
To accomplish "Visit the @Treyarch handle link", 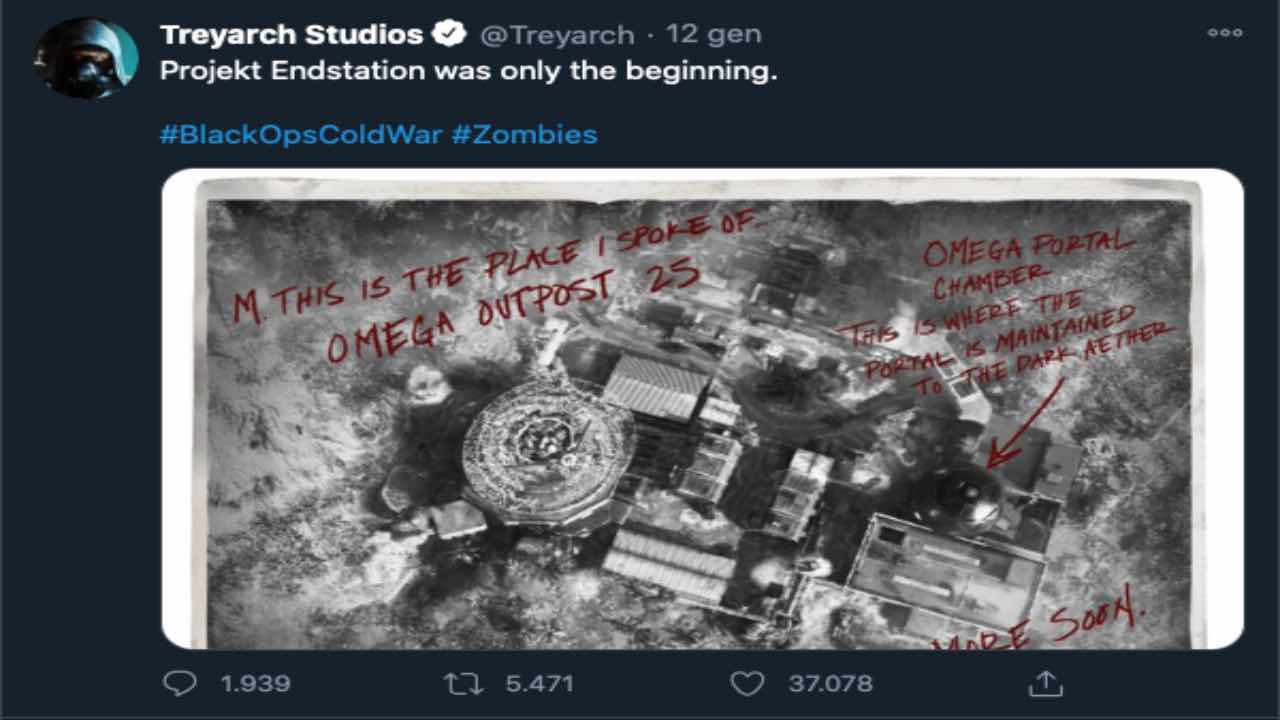I will (557, 34).
